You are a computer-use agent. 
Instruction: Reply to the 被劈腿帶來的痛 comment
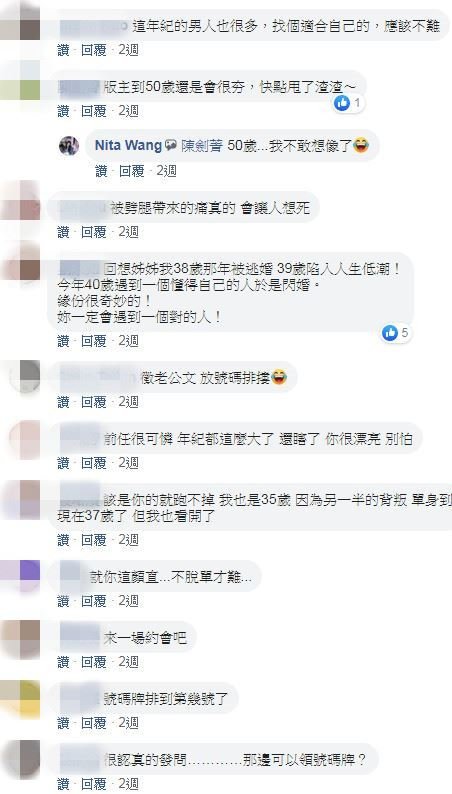coord(94,232)
